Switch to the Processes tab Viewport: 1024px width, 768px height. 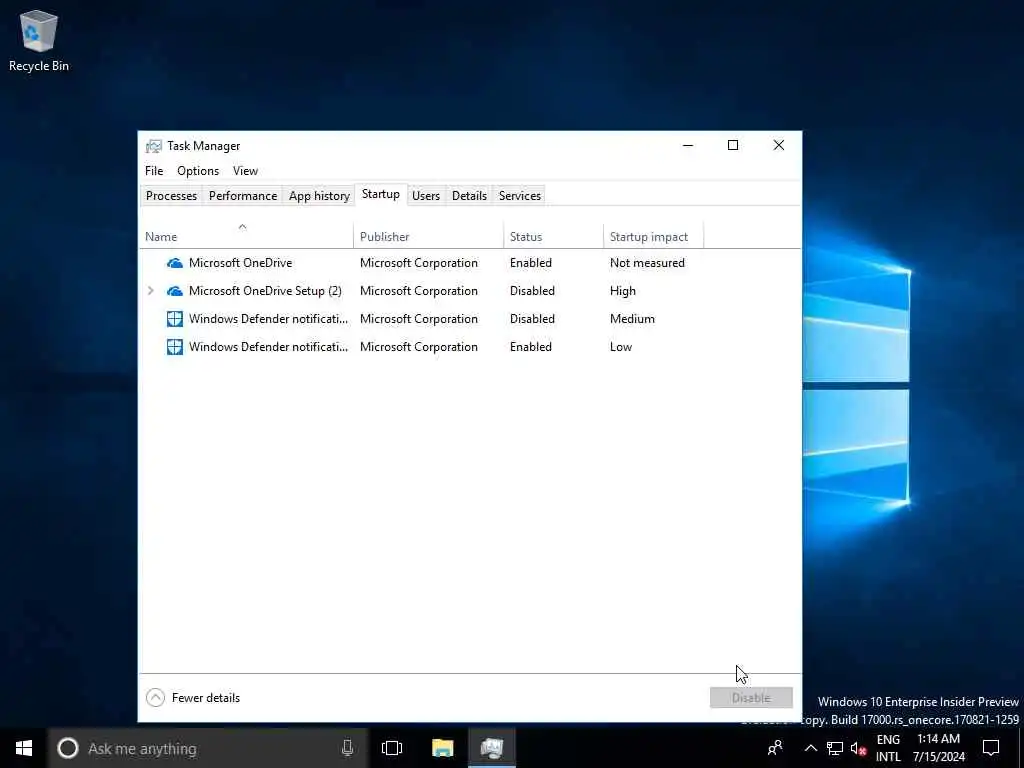point(171,196)
